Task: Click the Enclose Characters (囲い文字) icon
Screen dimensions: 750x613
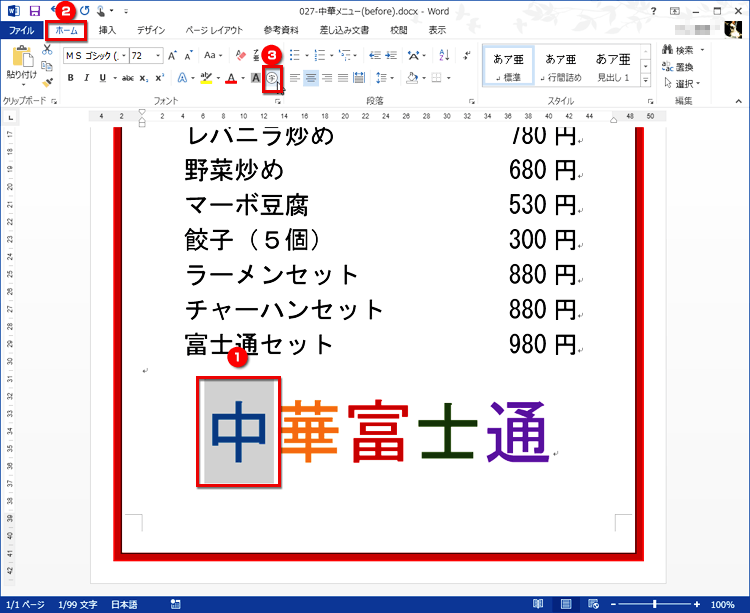Action: coord(272,78)
